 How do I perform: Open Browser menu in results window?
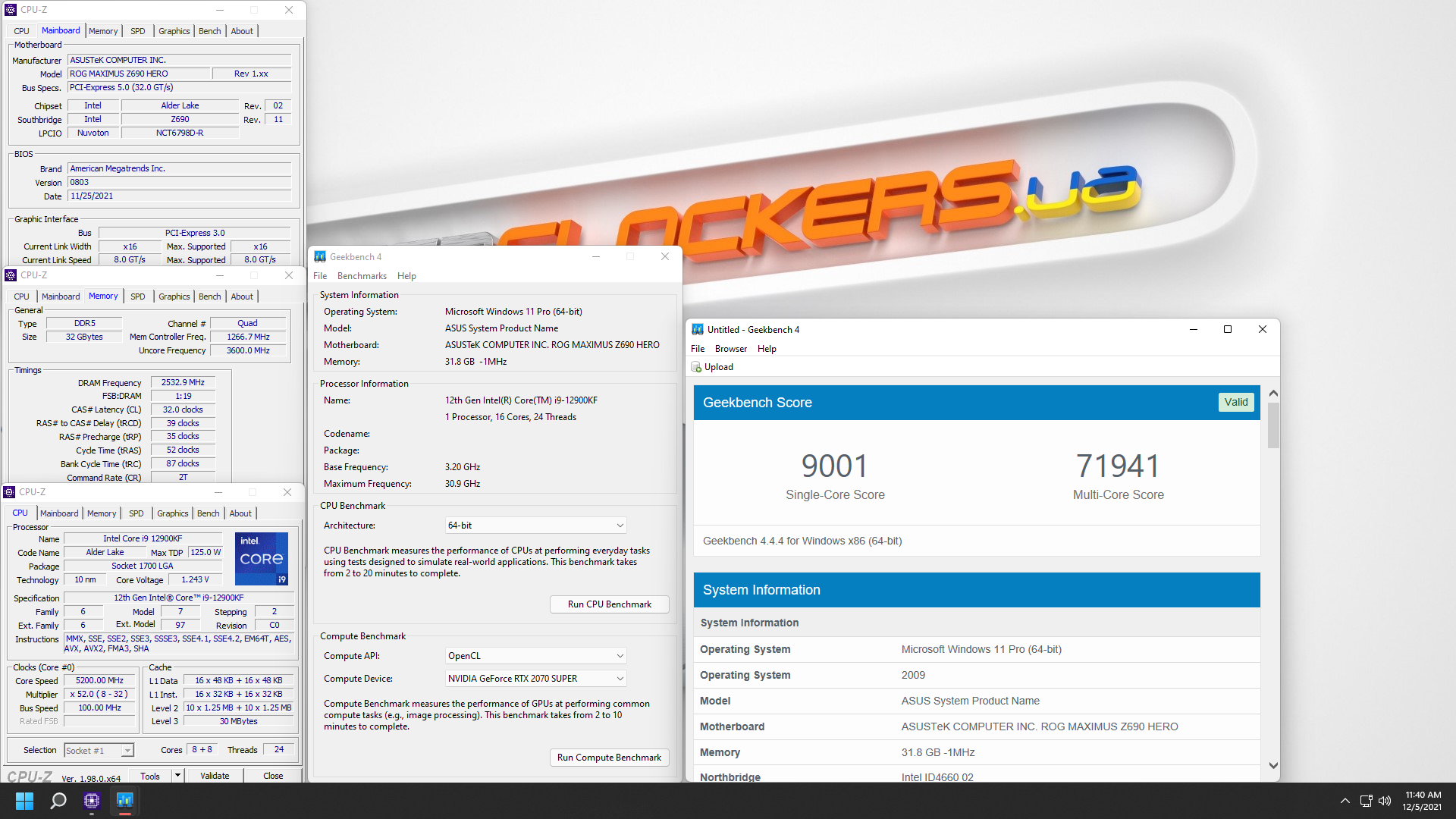point(731,349)
